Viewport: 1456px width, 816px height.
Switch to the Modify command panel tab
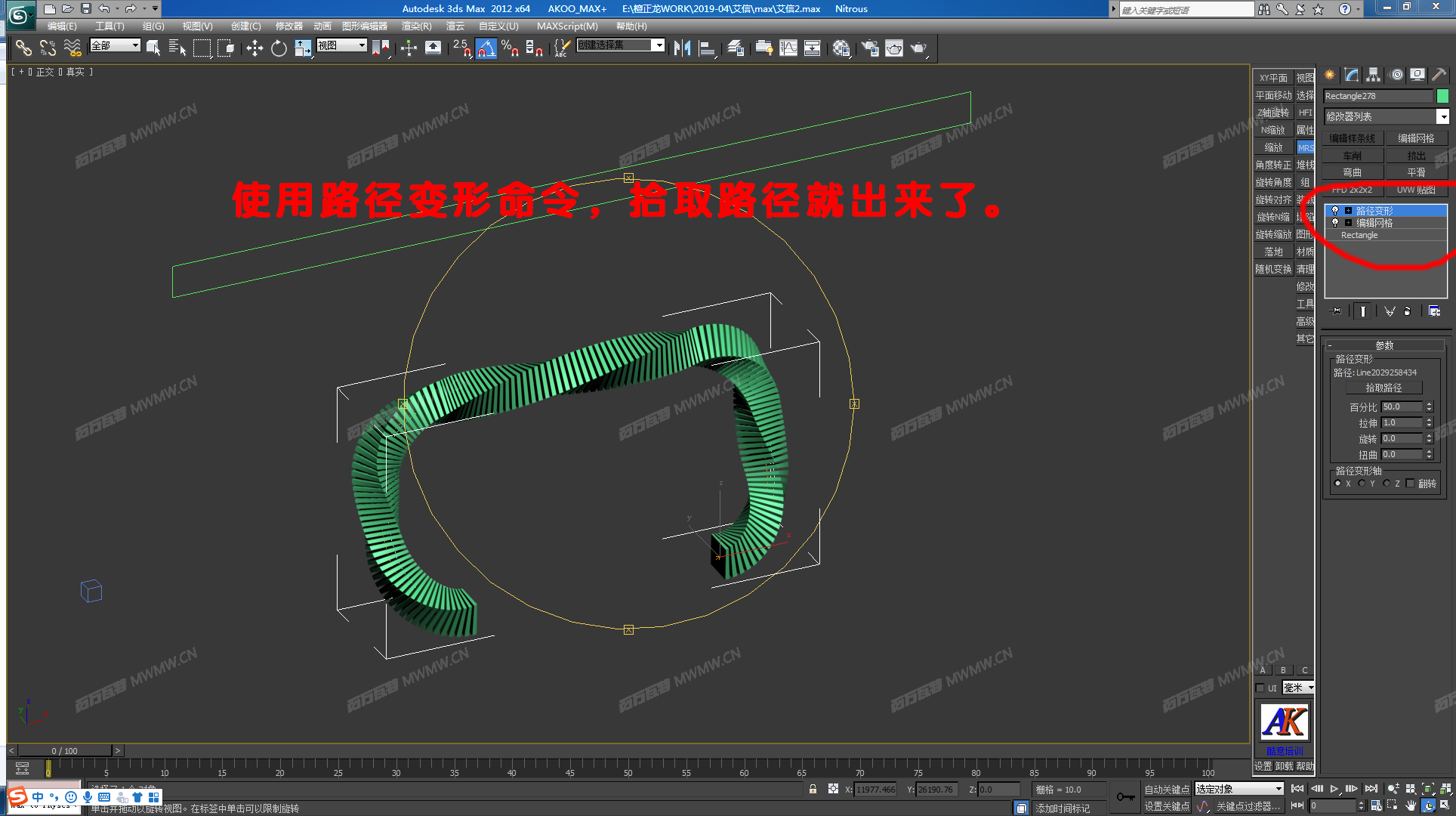point(1352,74)
